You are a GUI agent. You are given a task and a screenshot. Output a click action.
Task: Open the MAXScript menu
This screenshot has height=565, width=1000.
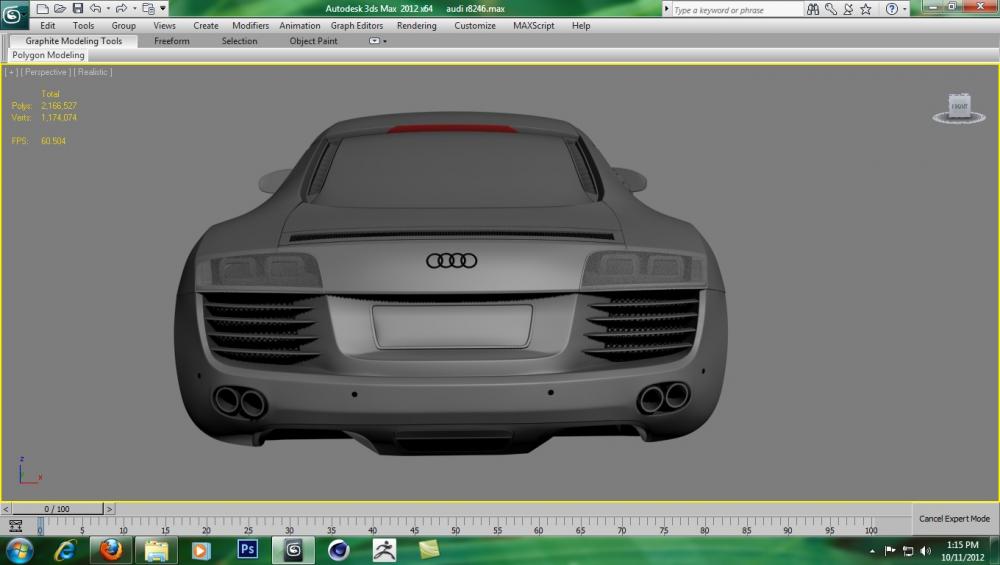533,26
